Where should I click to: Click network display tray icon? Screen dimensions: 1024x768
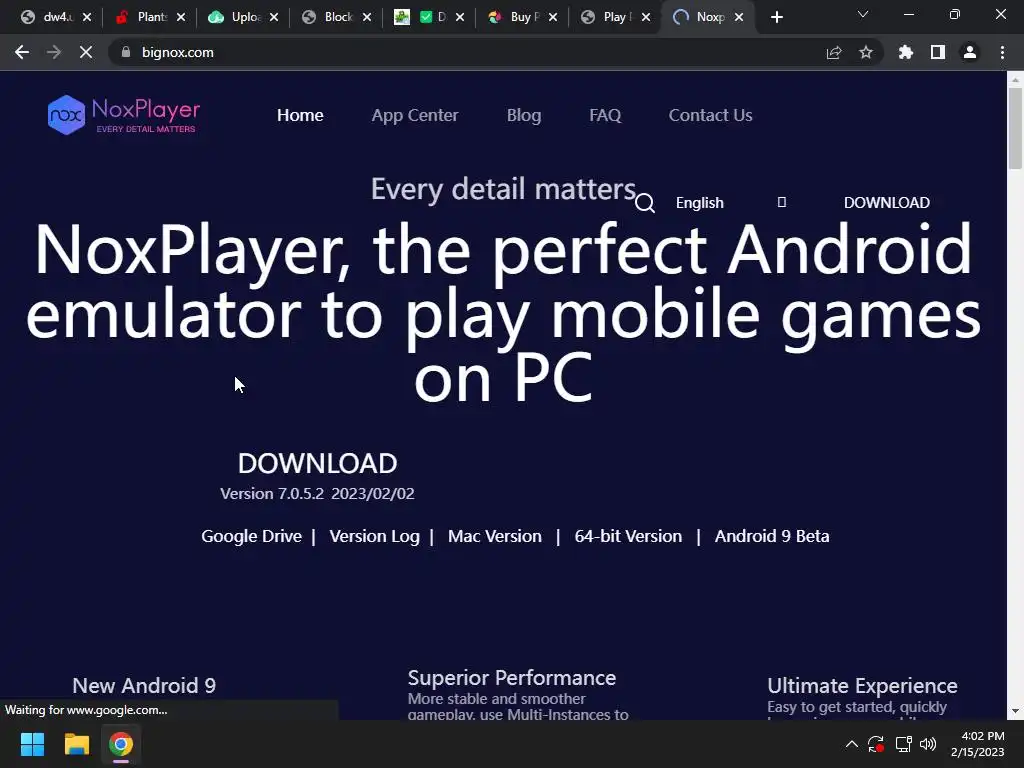click(903, 744)
